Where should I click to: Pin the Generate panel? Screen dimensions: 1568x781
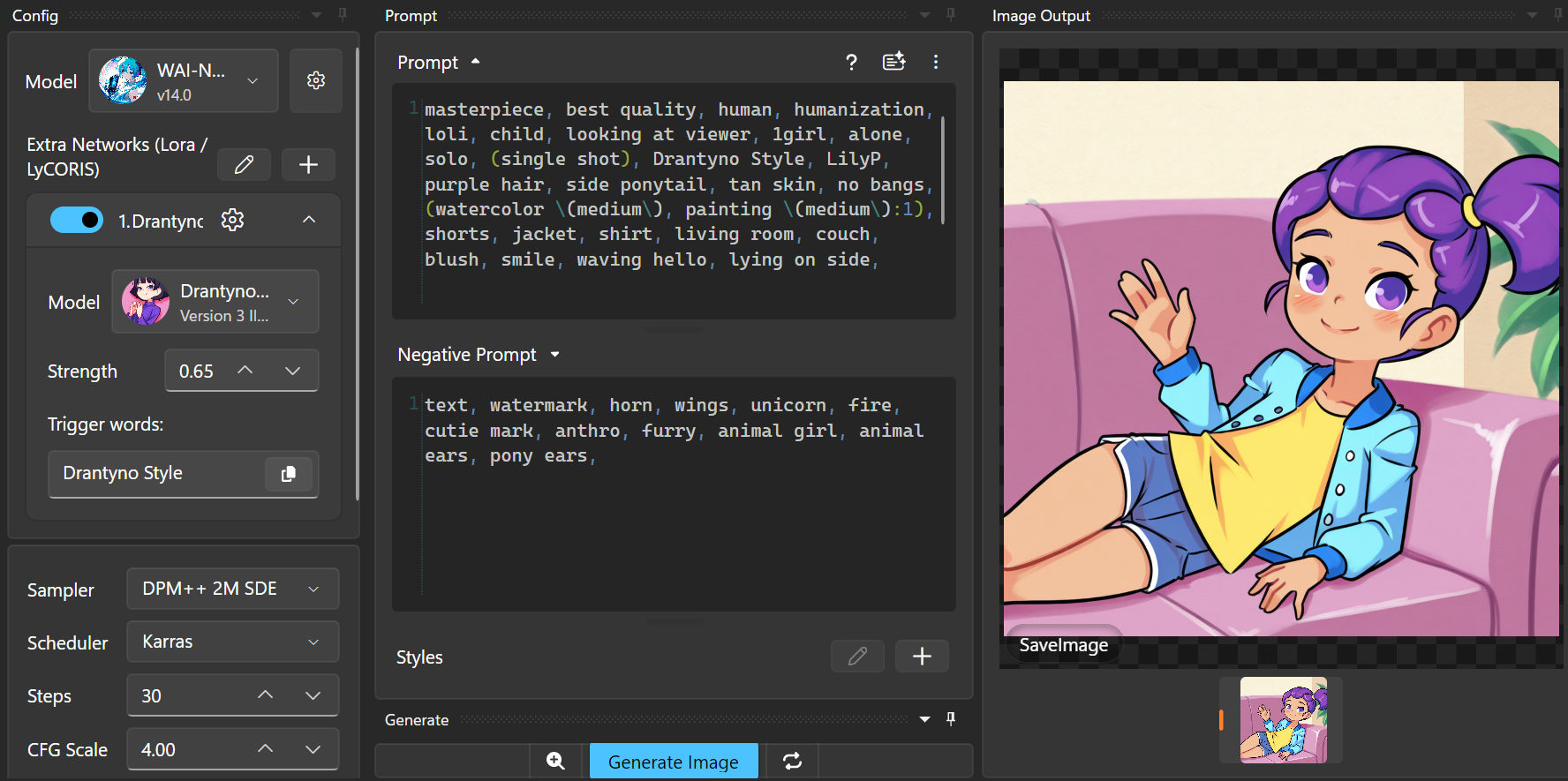951,719
